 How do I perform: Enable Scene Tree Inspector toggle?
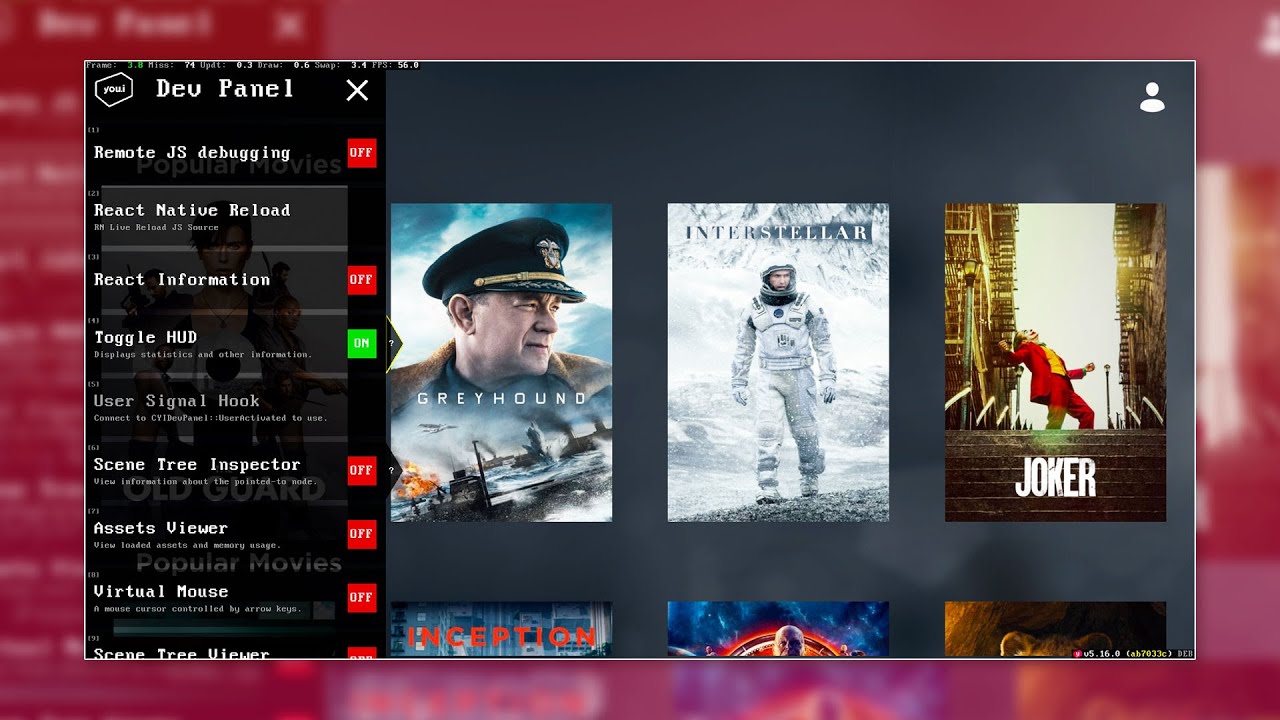click(361, 470)
